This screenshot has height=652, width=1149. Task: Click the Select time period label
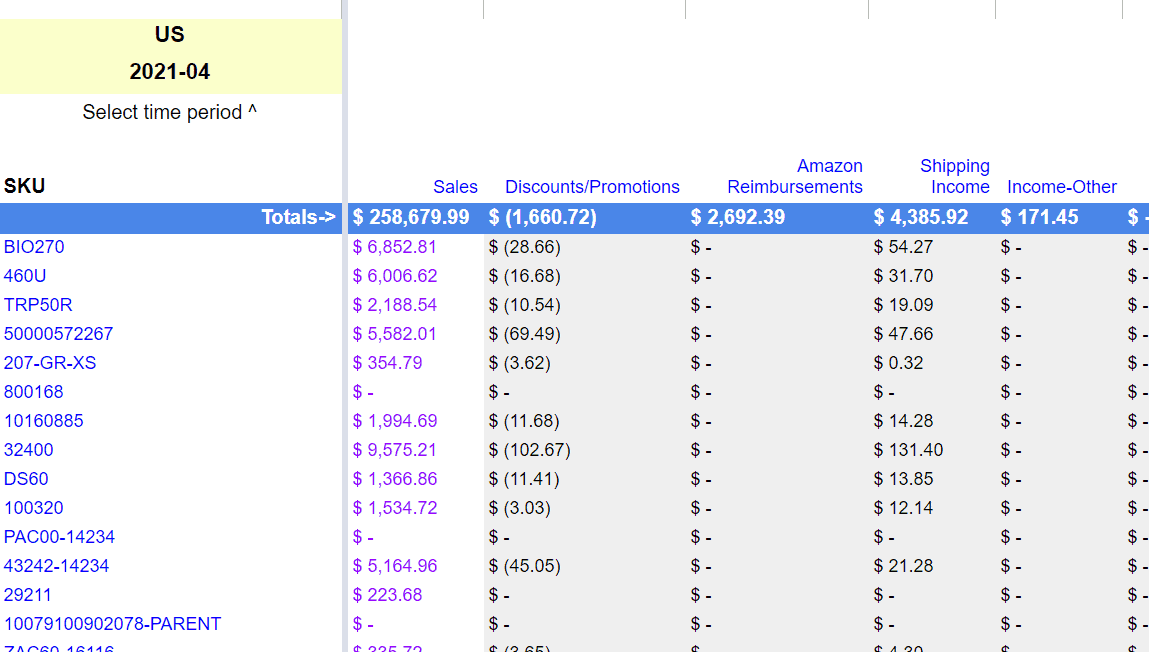(x=169, y=112)
